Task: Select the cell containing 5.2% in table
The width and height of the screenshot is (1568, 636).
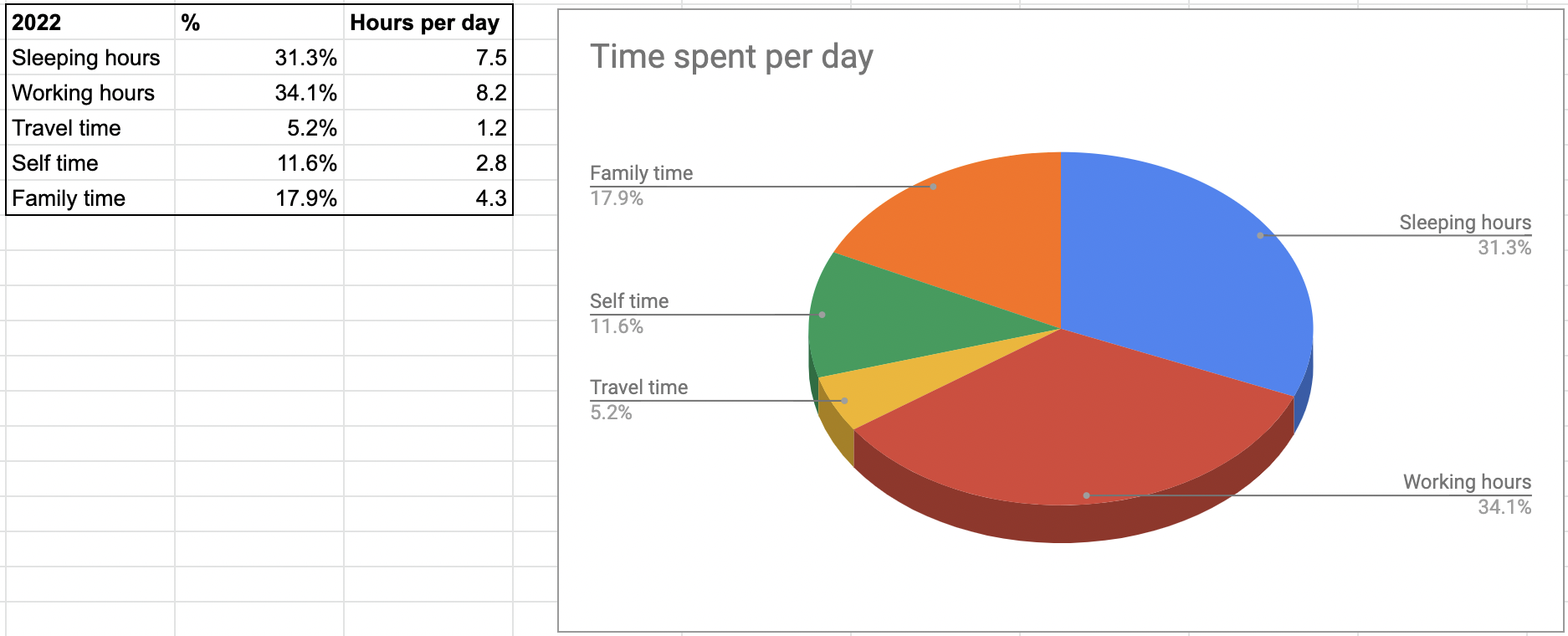Action: [259, 128]
